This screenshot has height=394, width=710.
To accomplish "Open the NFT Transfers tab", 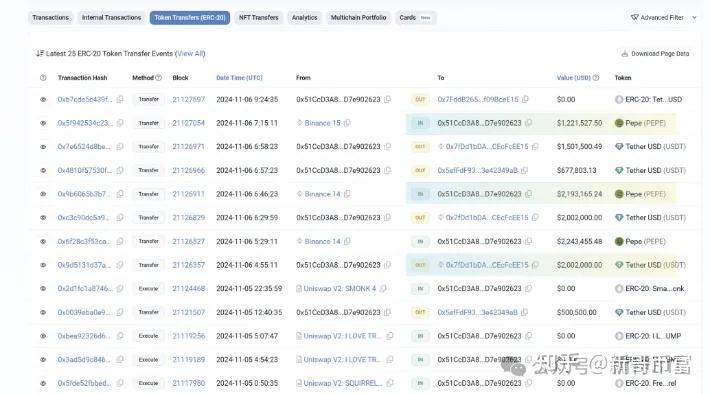I will (x=259, y=18).
